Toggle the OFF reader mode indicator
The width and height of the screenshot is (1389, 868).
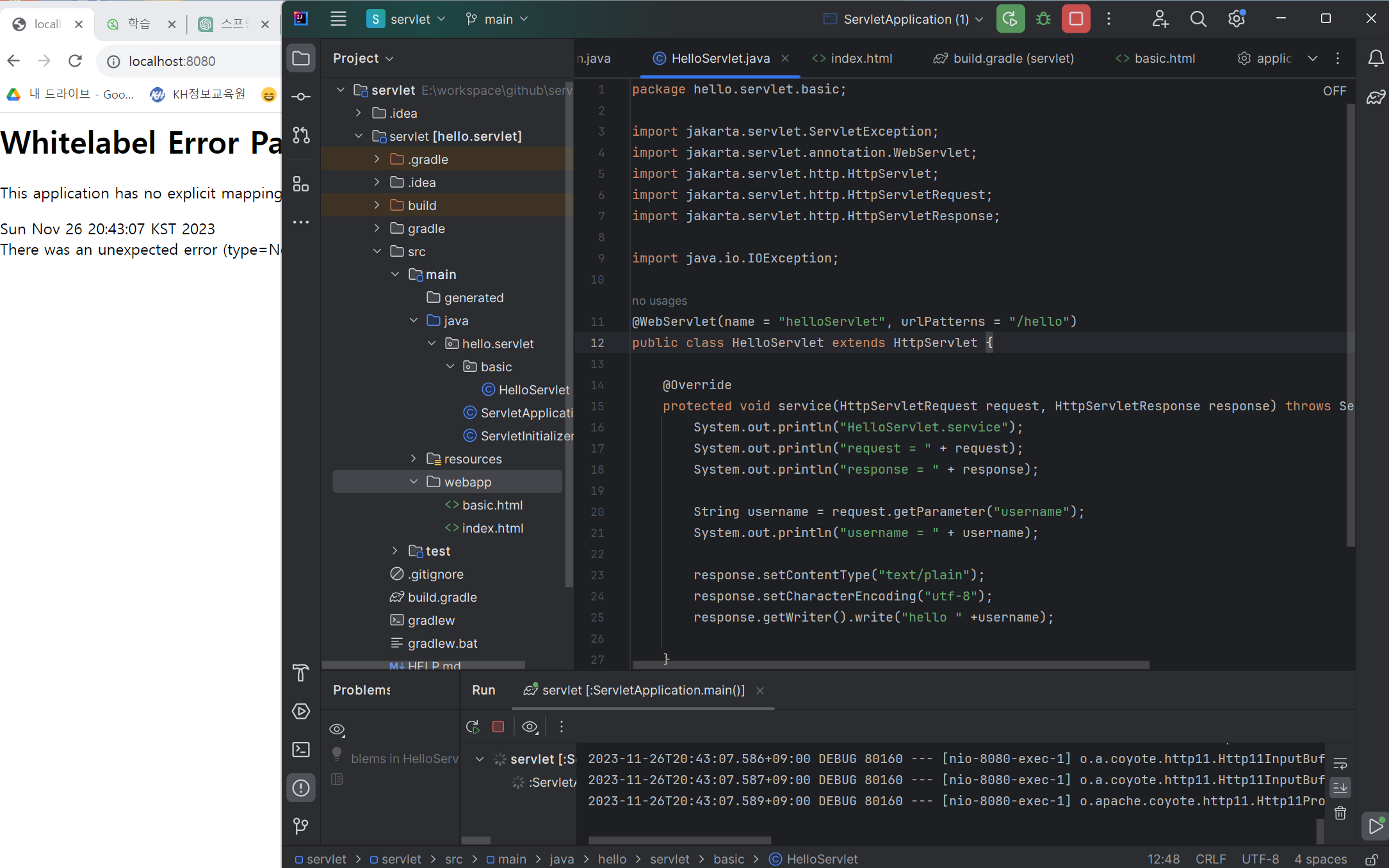click(1335, 91)
